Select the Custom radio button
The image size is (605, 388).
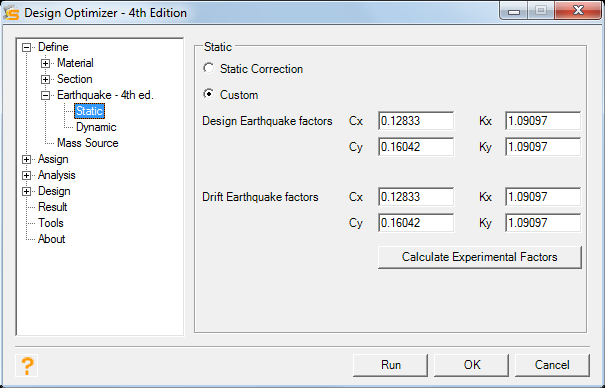[209, 94]
